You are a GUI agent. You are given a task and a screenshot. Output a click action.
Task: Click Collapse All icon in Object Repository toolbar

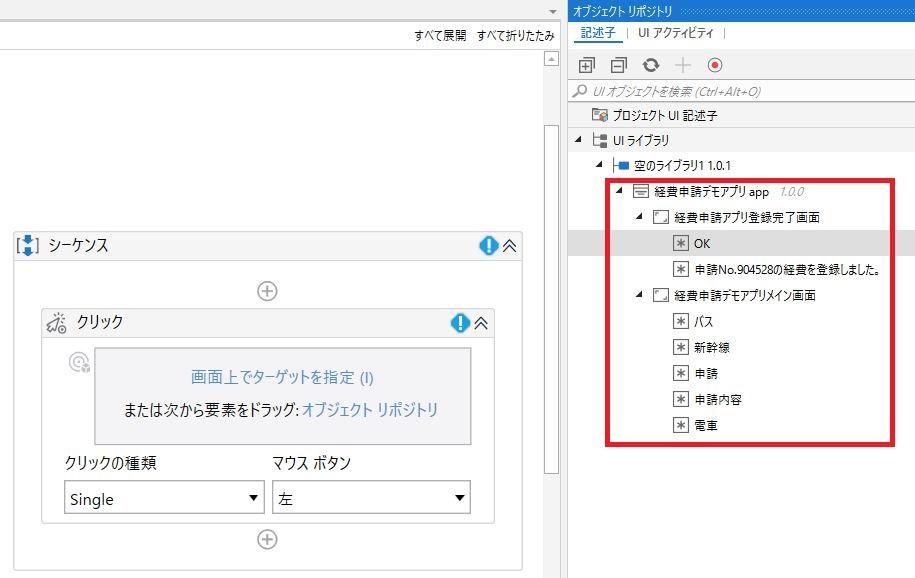tap(619, 65)
